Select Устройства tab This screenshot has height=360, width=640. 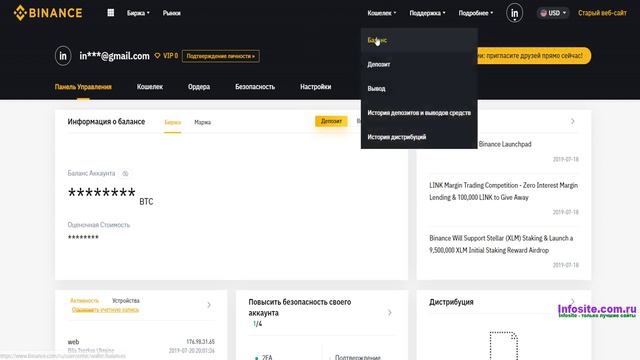[x=126, y=300]
